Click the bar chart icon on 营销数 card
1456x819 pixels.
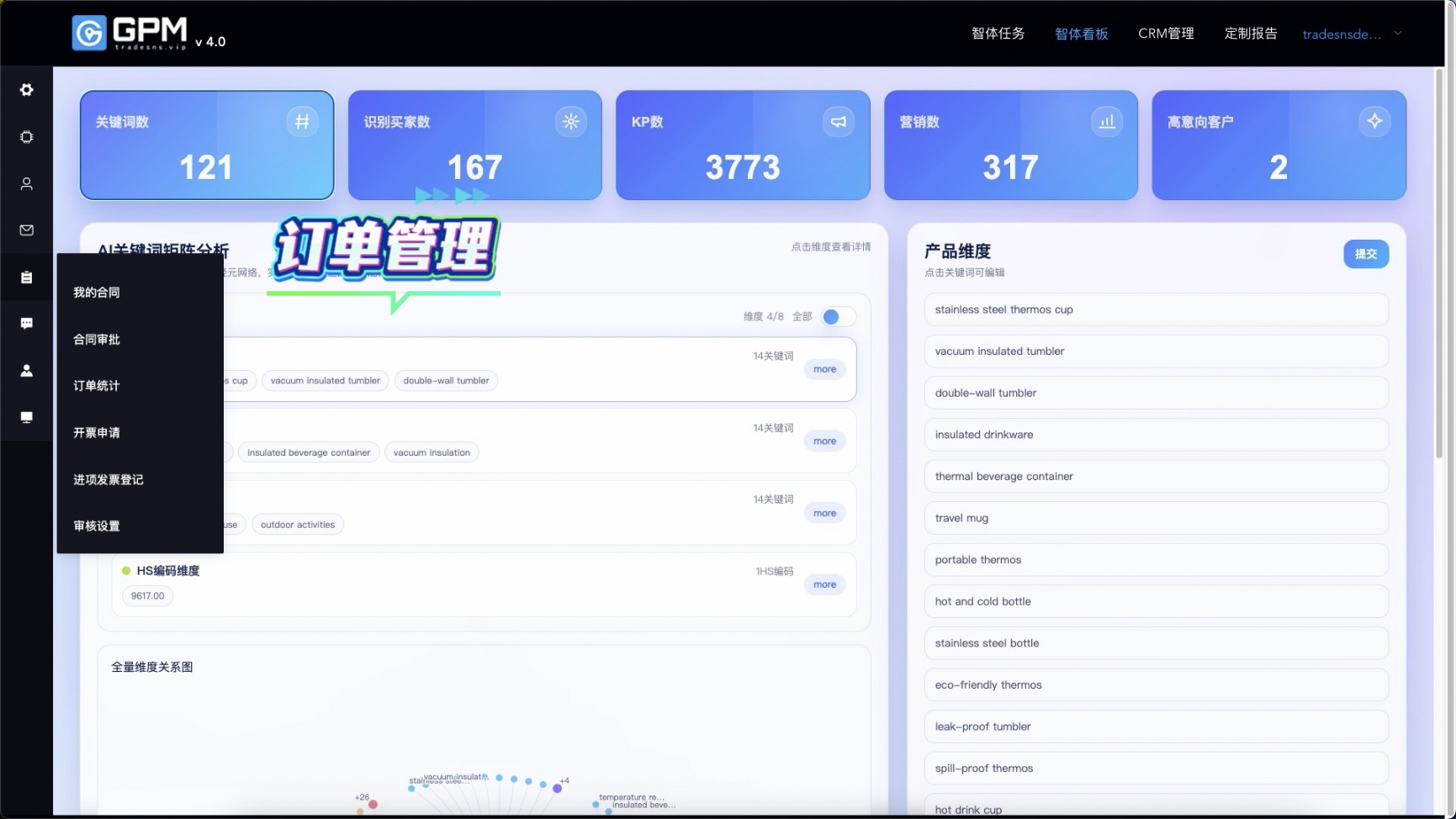click(x=1106, y=122)
